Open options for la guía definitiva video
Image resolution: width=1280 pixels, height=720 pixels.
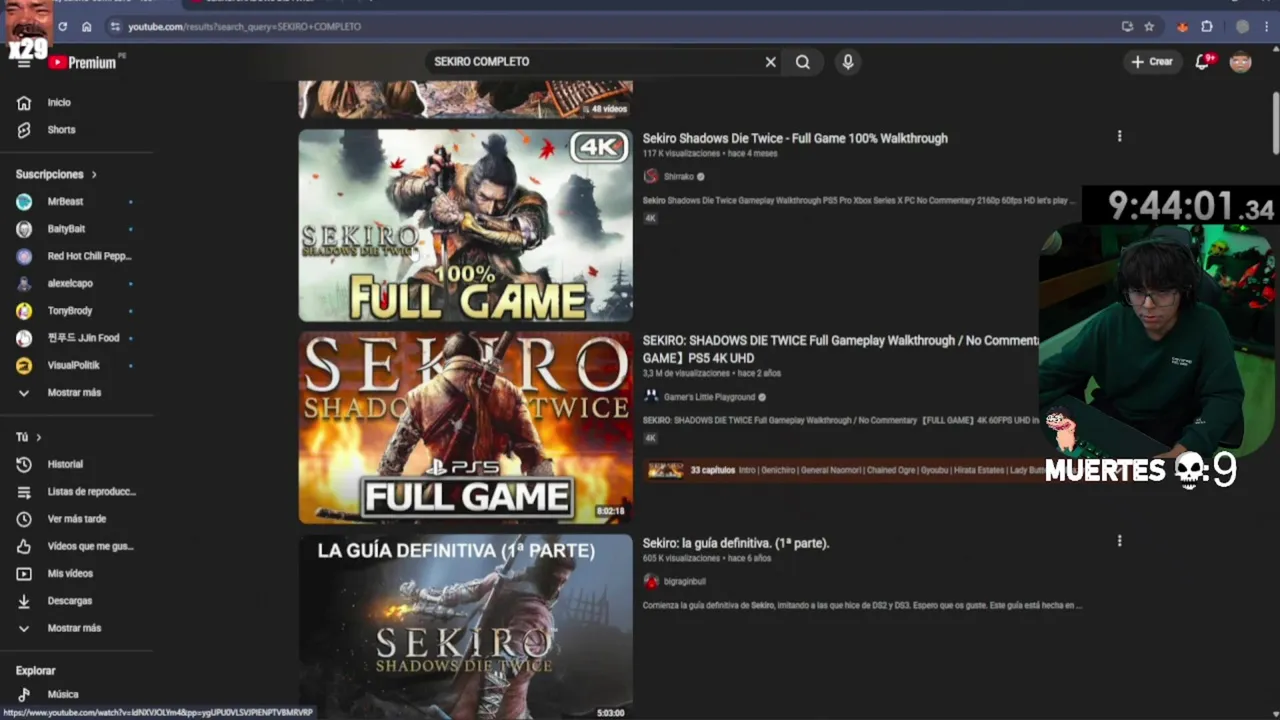point(1119,541)
